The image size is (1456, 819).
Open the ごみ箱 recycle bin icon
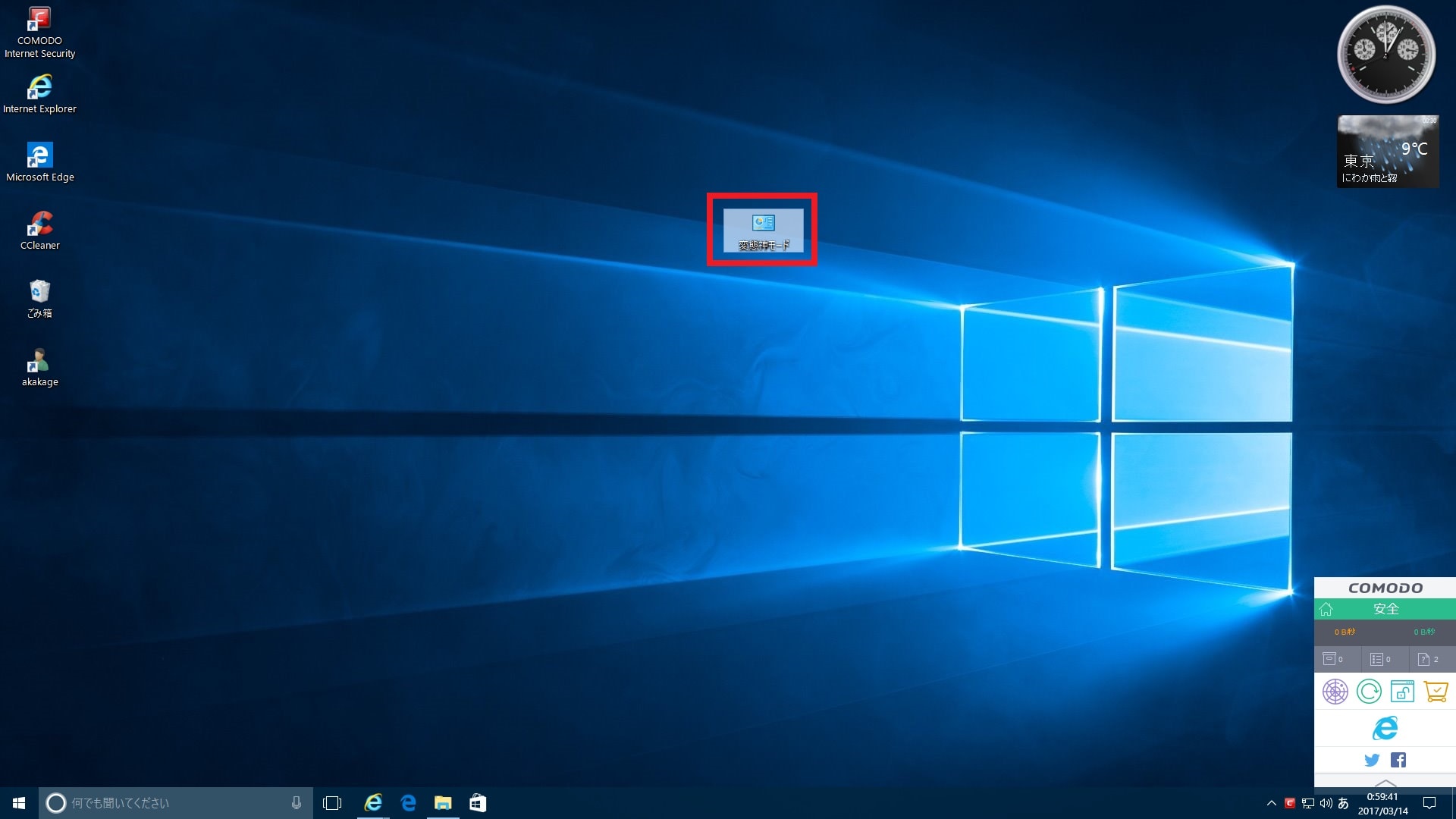tap(39, 299)
